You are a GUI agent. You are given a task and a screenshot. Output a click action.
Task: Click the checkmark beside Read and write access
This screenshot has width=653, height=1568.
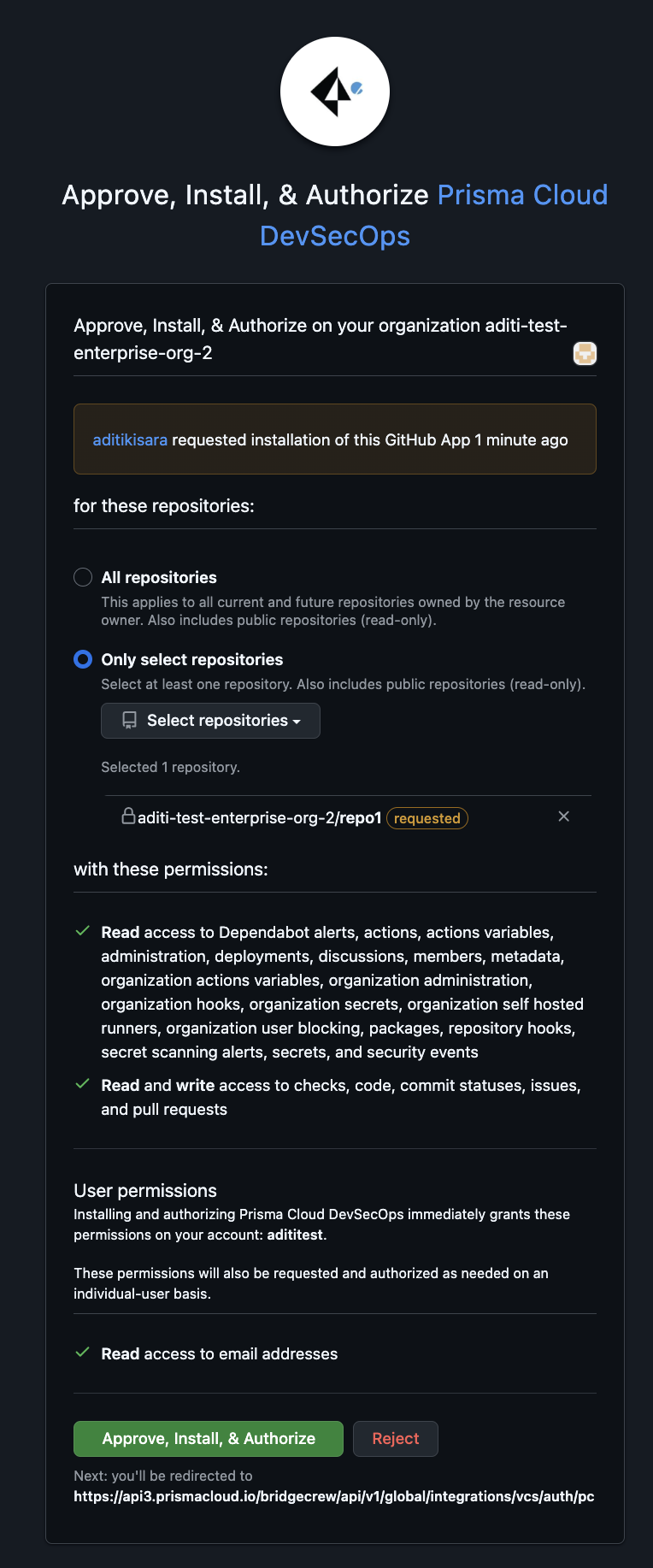pos(83,1084)
